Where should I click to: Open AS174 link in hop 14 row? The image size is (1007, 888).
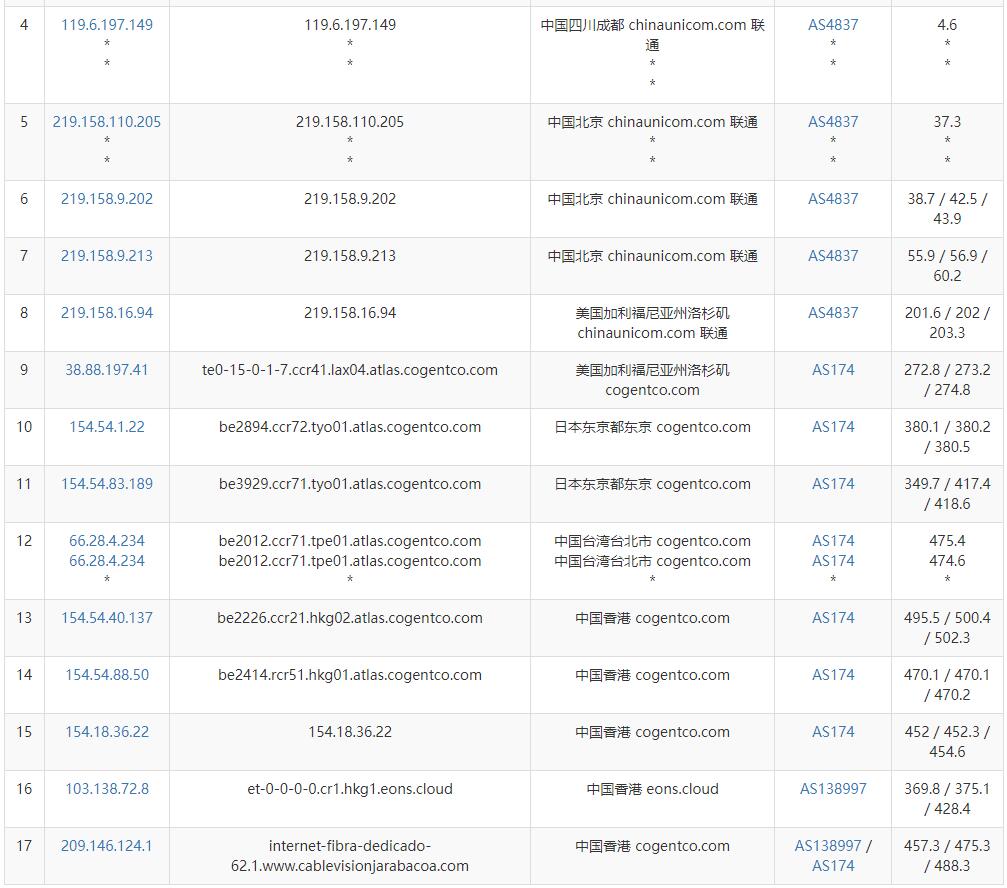pos(833,675)
